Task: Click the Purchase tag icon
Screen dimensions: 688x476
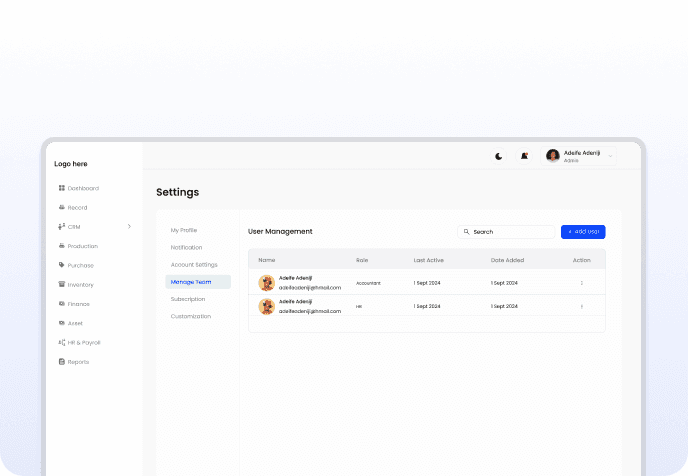Action: (62, 265)
